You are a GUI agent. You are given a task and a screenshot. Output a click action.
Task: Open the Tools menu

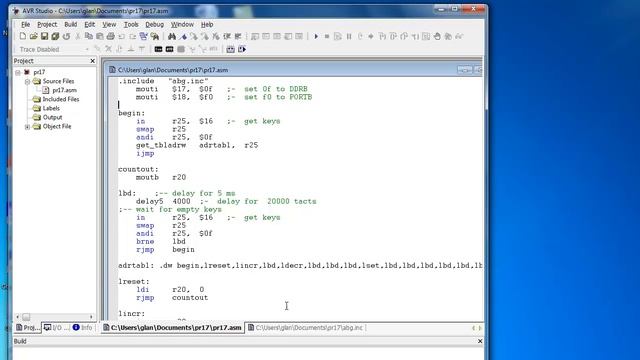(131, 24)
